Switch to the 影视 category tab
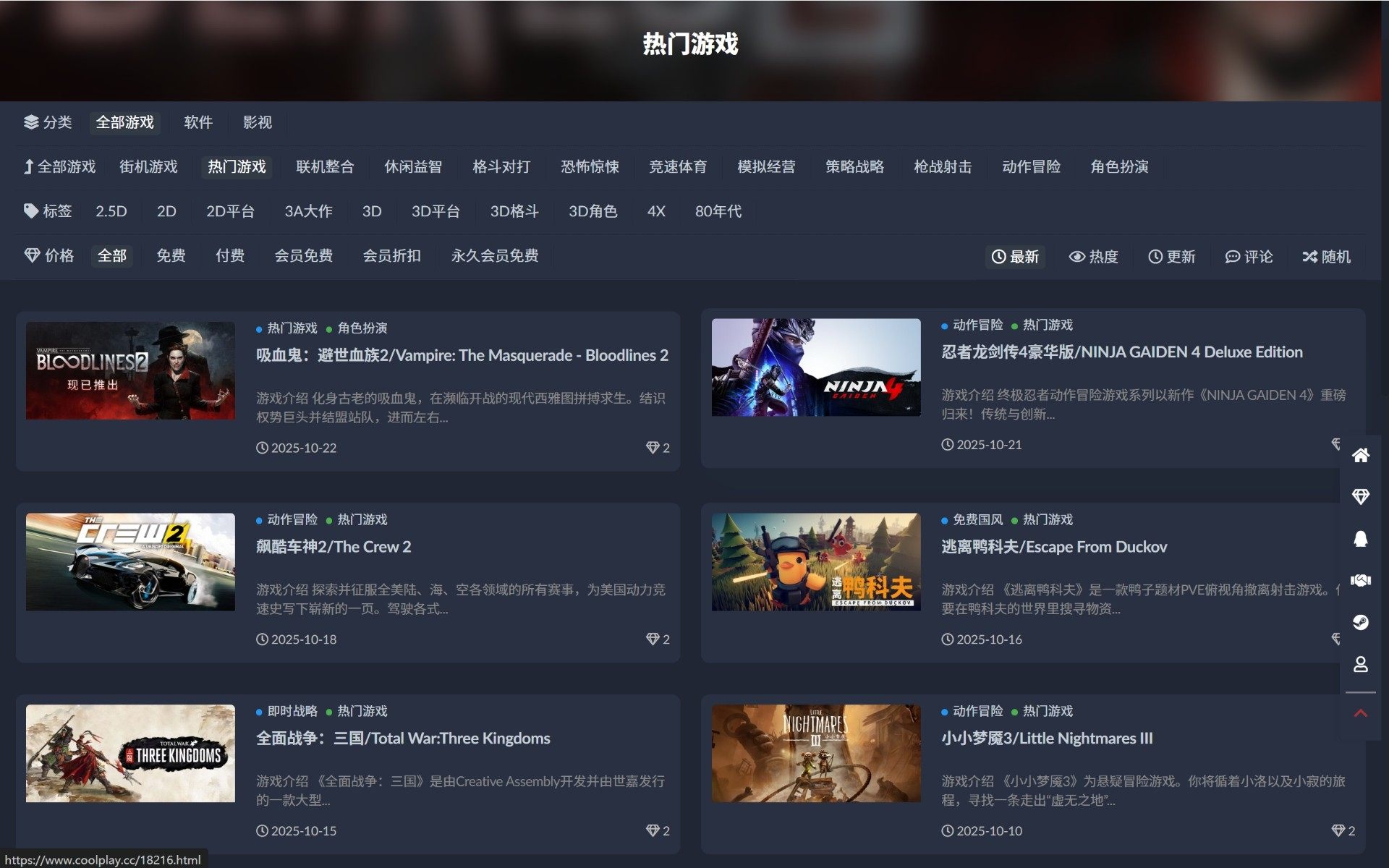 click(x=257, y=122)
